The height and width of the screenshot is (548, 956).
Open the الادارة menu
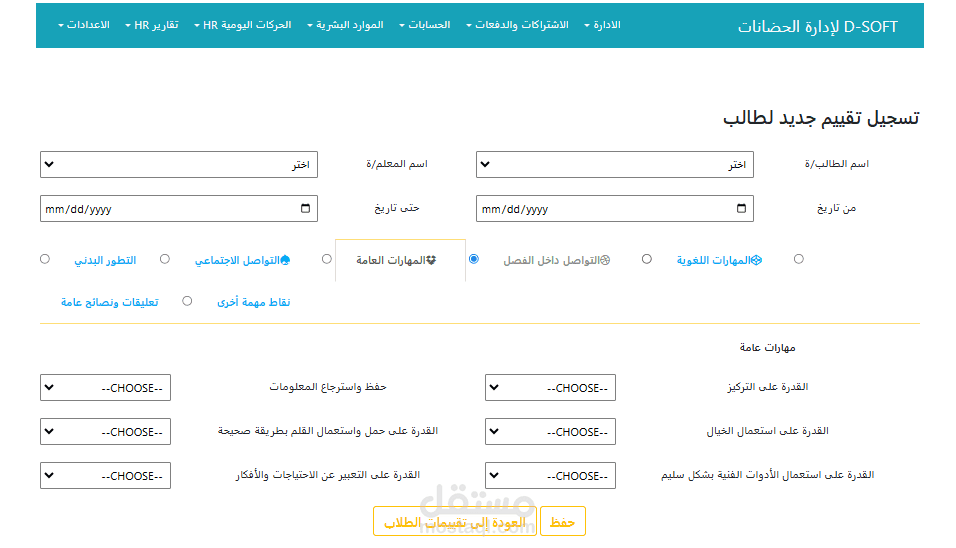602,25
